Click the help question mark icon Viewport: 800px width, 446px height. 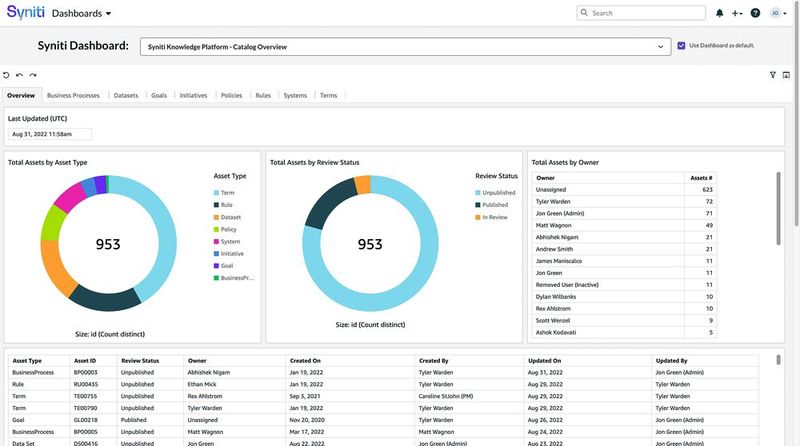pyautogui.click(x=755, y=13)
